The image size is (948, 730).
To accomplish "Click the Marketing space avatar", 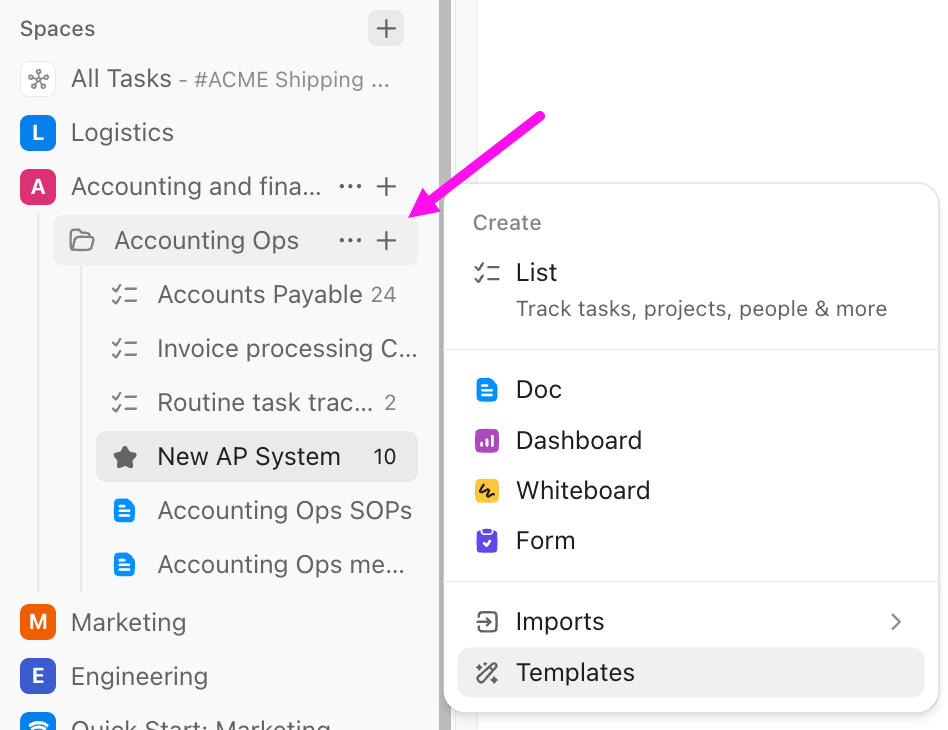I will 37,622.
